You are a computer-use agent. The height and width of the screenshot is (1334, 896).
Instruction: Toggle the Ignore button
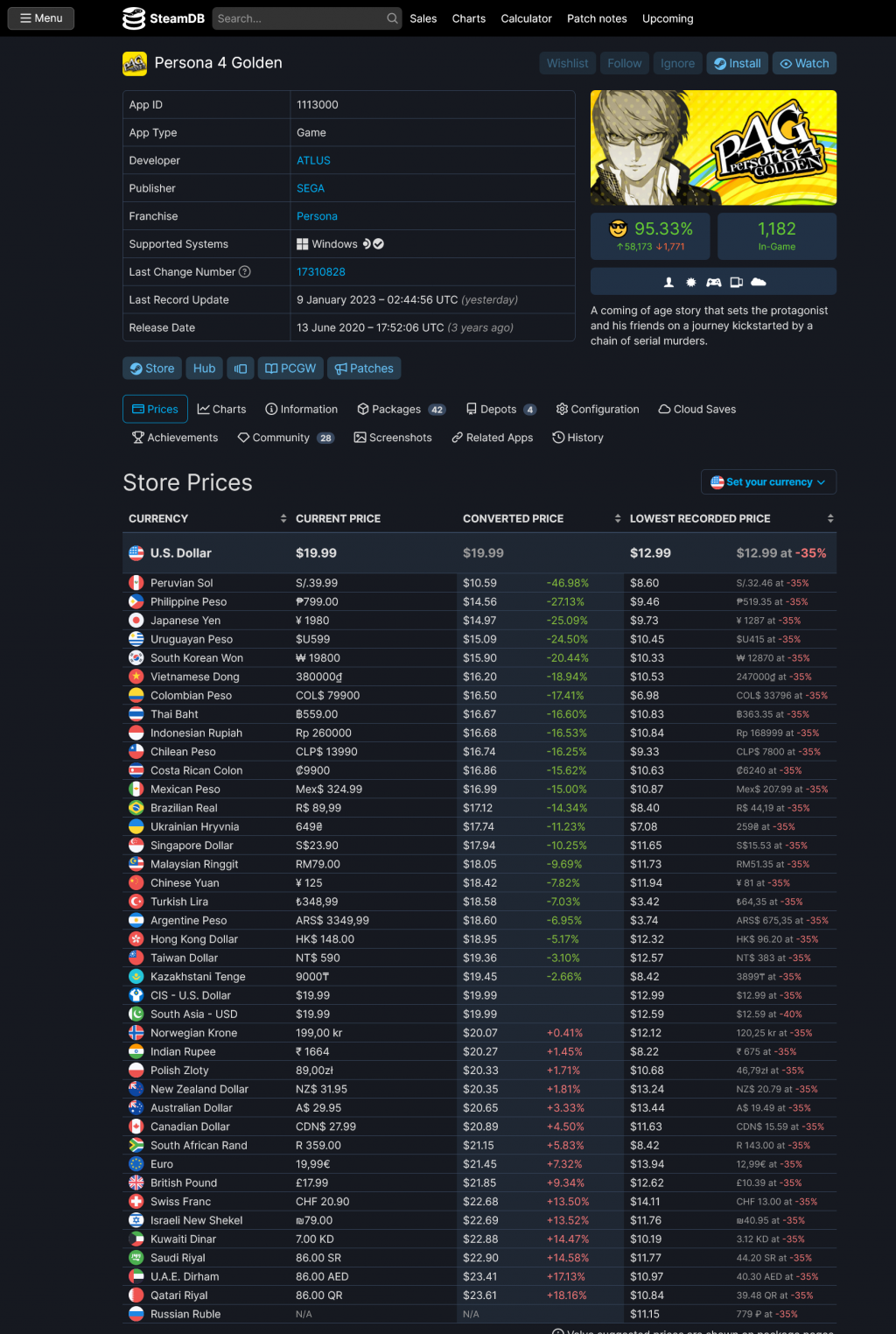[x=678, y=63]
